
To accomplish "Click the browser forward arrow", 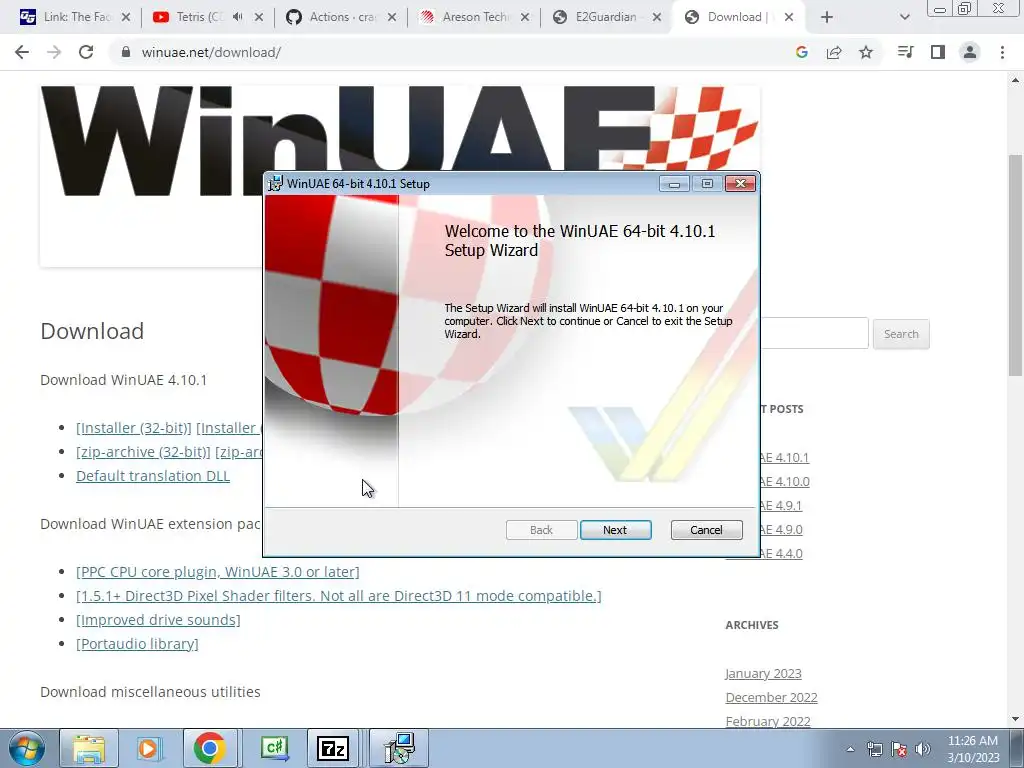I will coord(54,52).
